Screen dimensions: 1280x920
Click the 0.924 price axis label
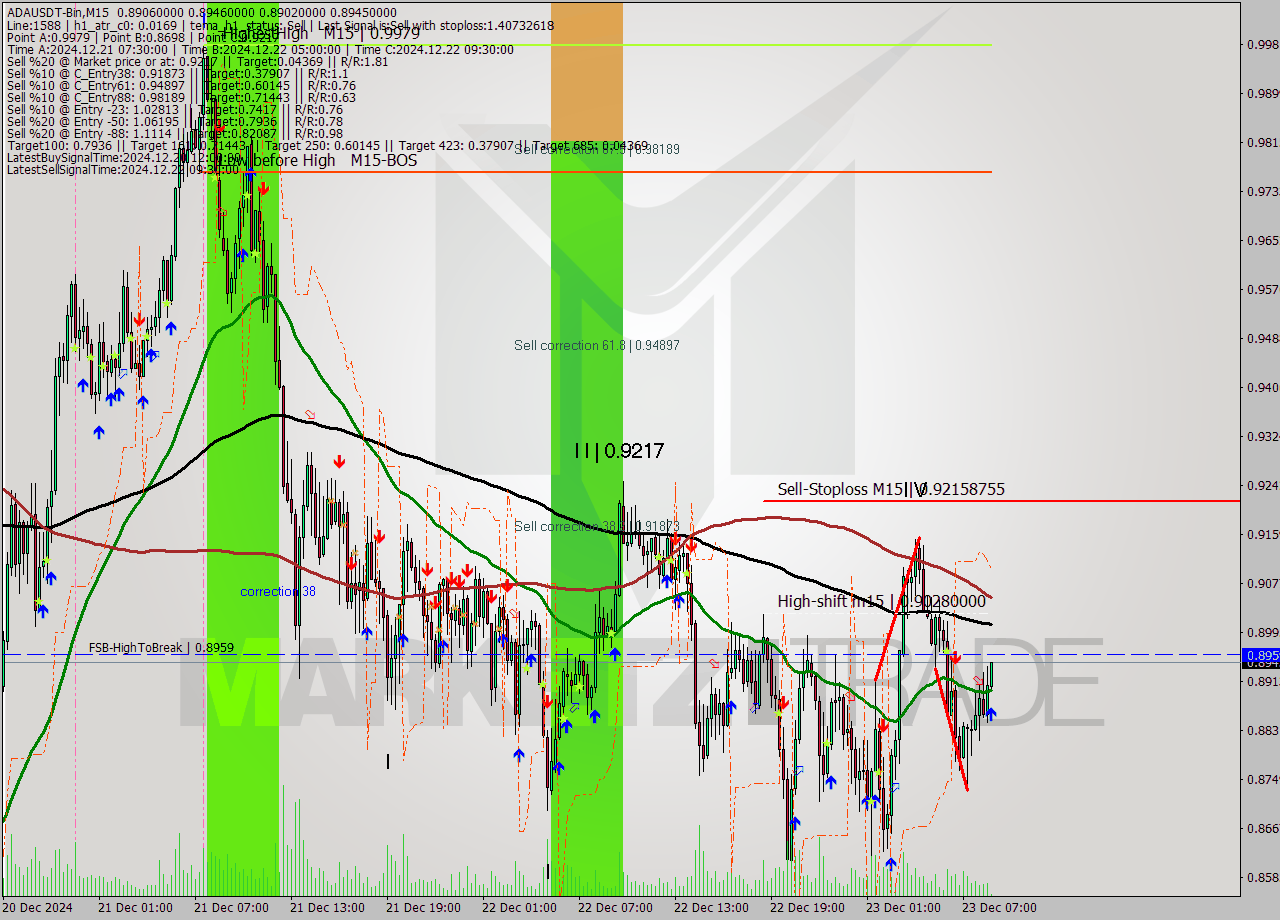pyautogui.click(x=1264, y=485)
